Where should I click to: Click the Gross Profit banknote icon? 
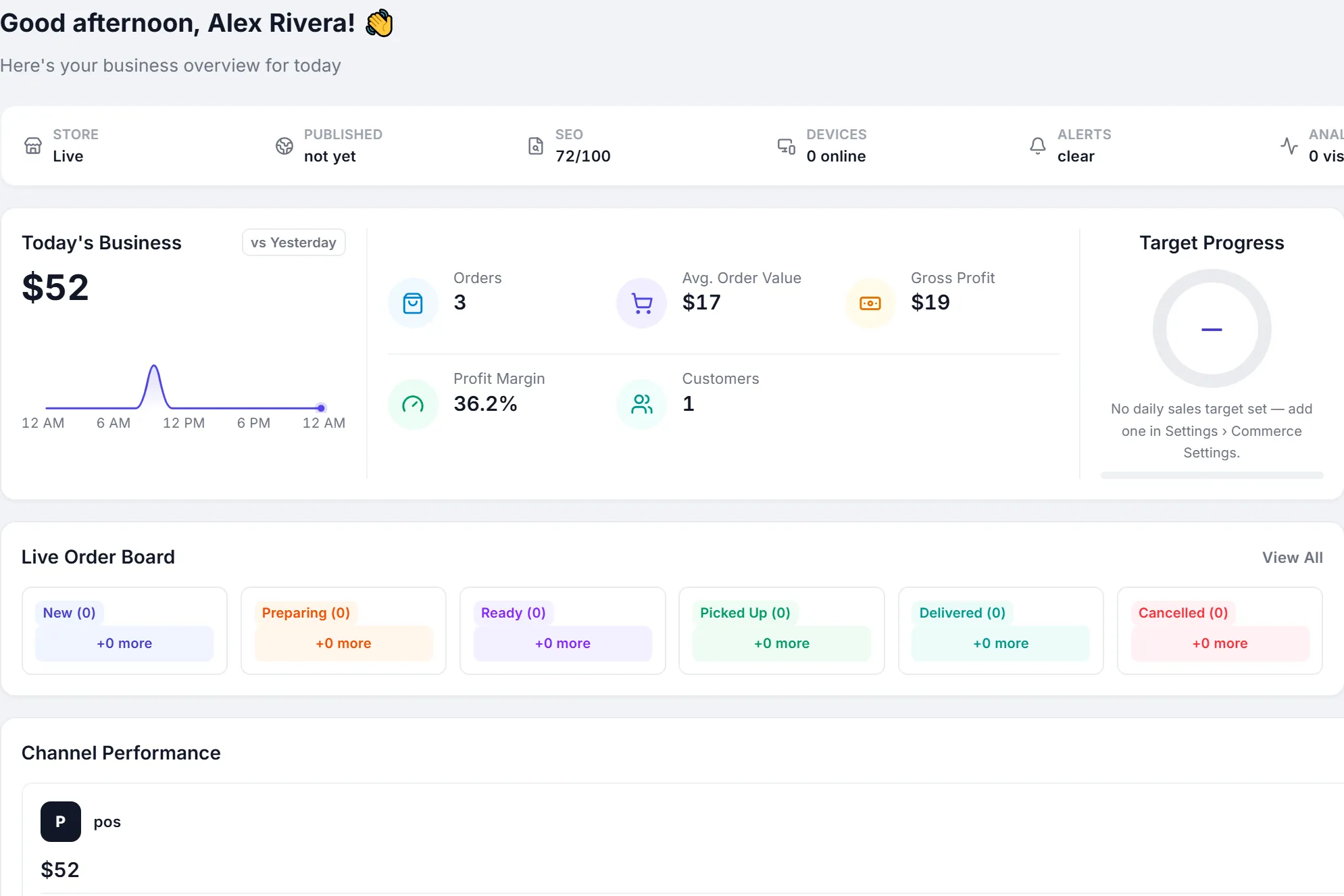[x=870, y=303]
